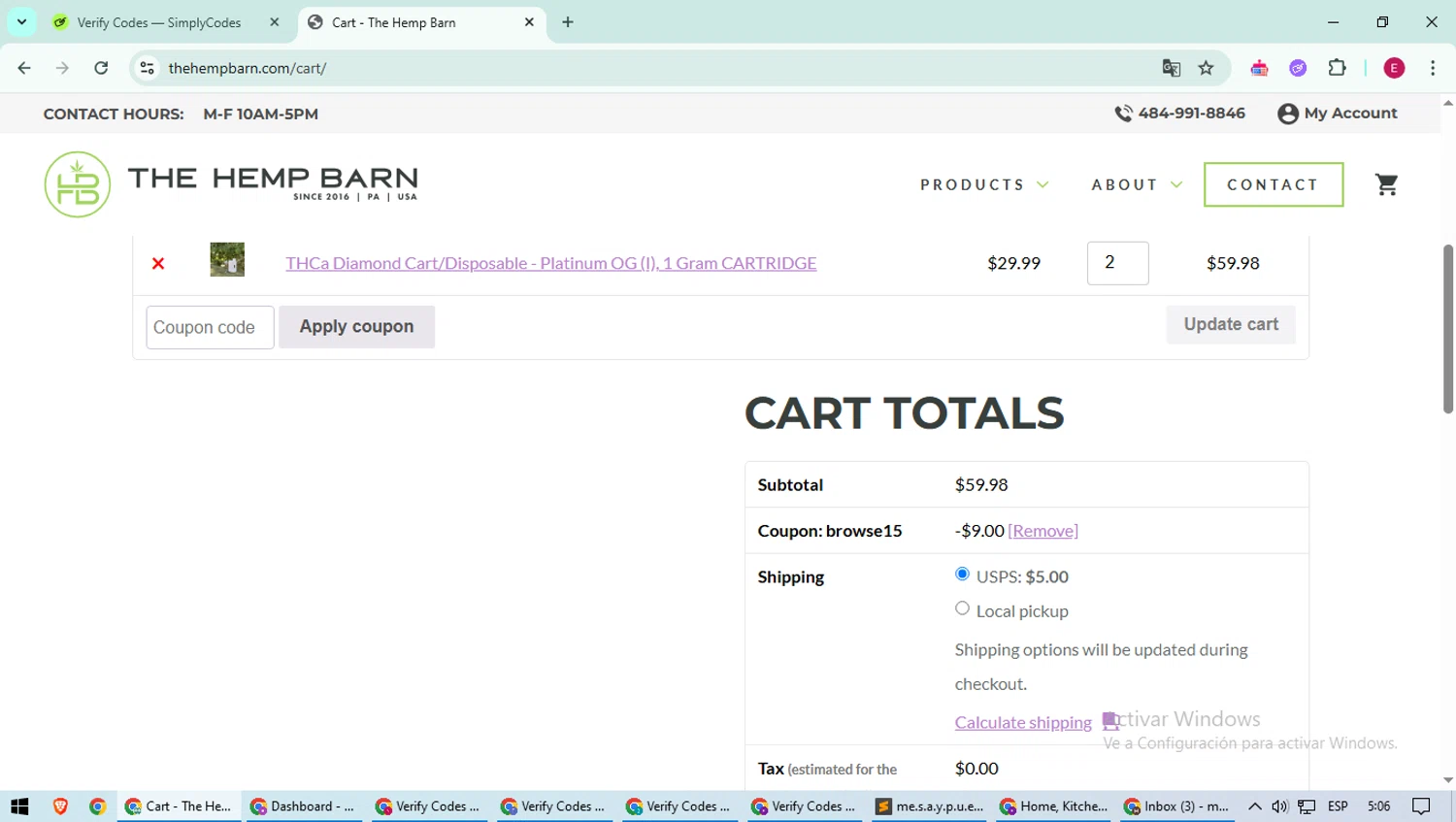
Task: Click the Update cart button
Action: 1231,324
